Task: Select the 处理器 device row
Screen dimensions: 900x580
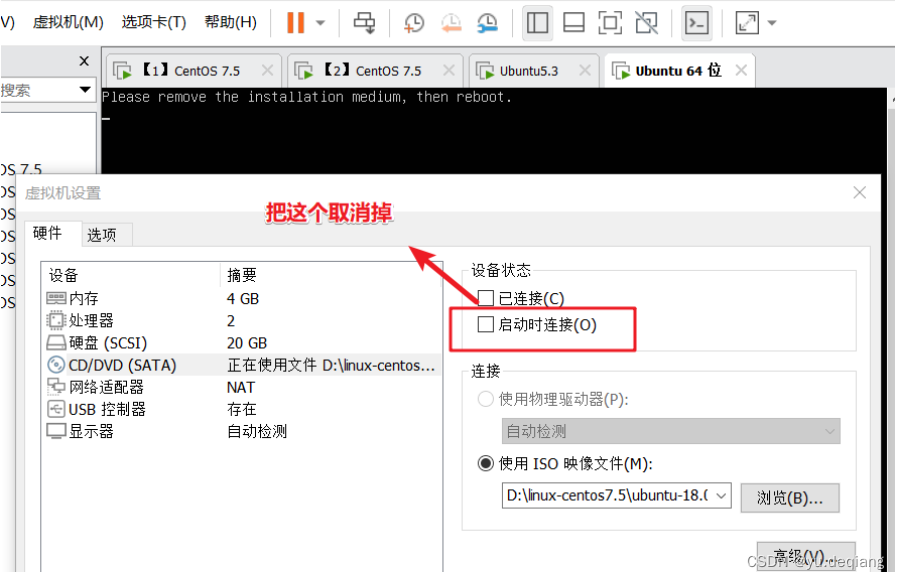Action: [x=243, y=320]
